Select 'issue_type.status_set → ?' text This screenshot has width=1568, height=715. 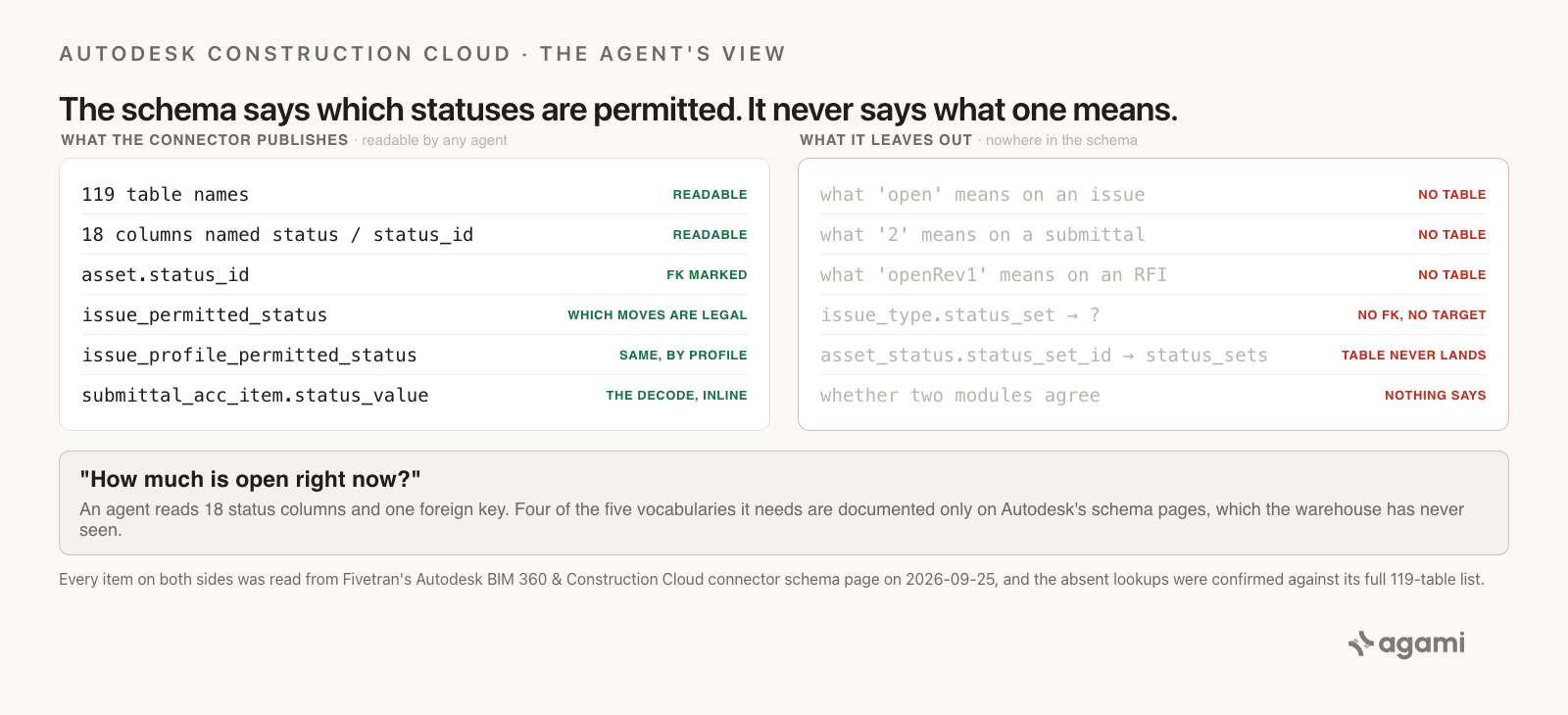[x=960, y=314]
